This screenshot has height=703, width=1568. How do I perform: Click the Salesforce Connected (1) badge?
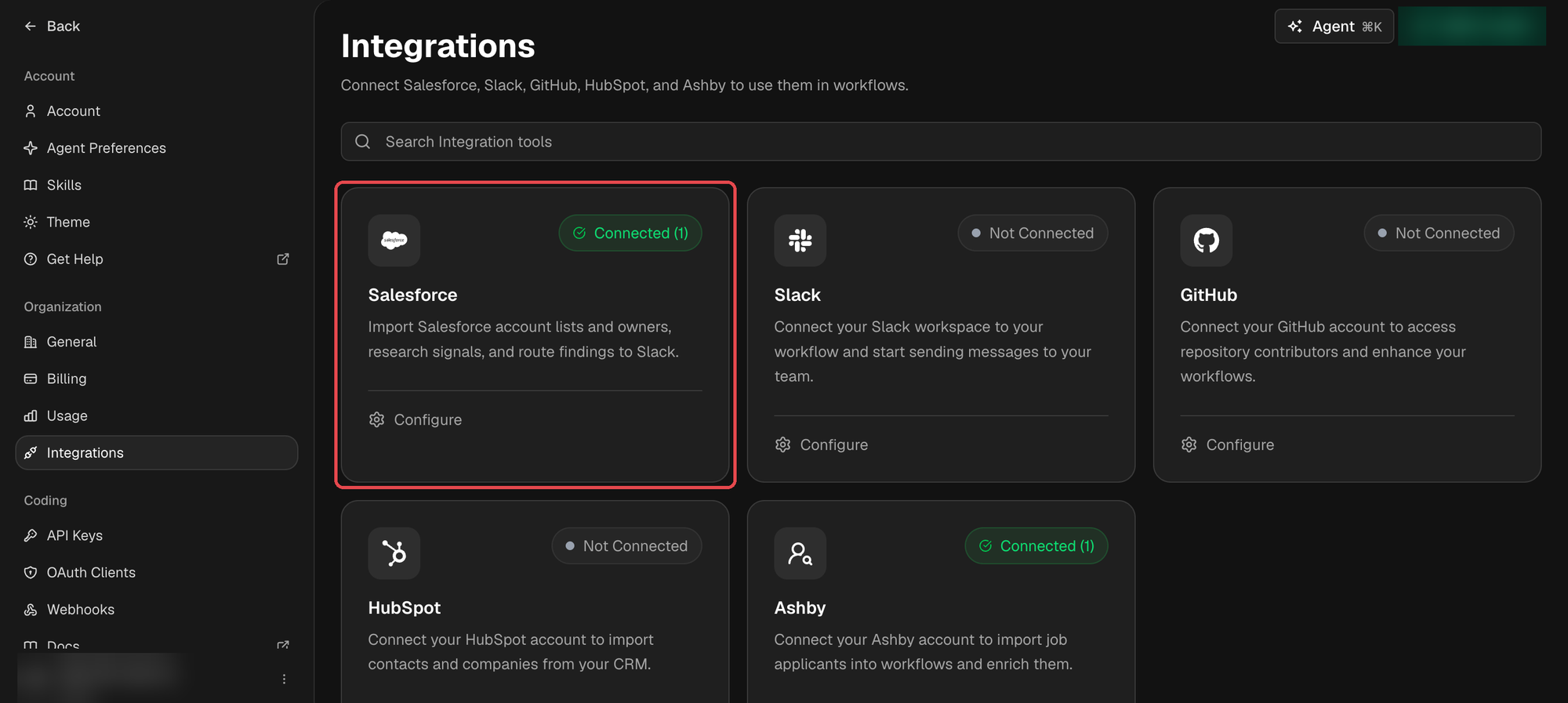(630, 234)
